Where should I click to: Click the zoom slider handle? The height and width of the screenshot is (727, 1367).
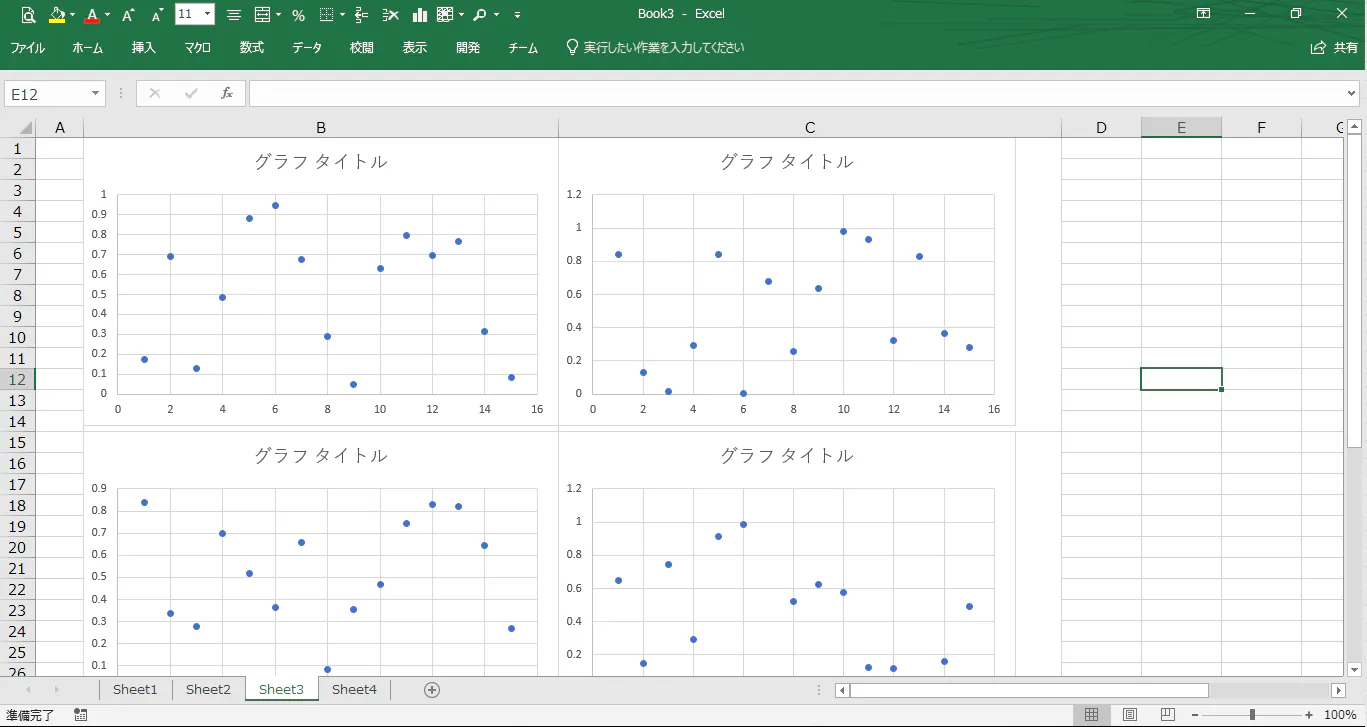[1252, 715]
